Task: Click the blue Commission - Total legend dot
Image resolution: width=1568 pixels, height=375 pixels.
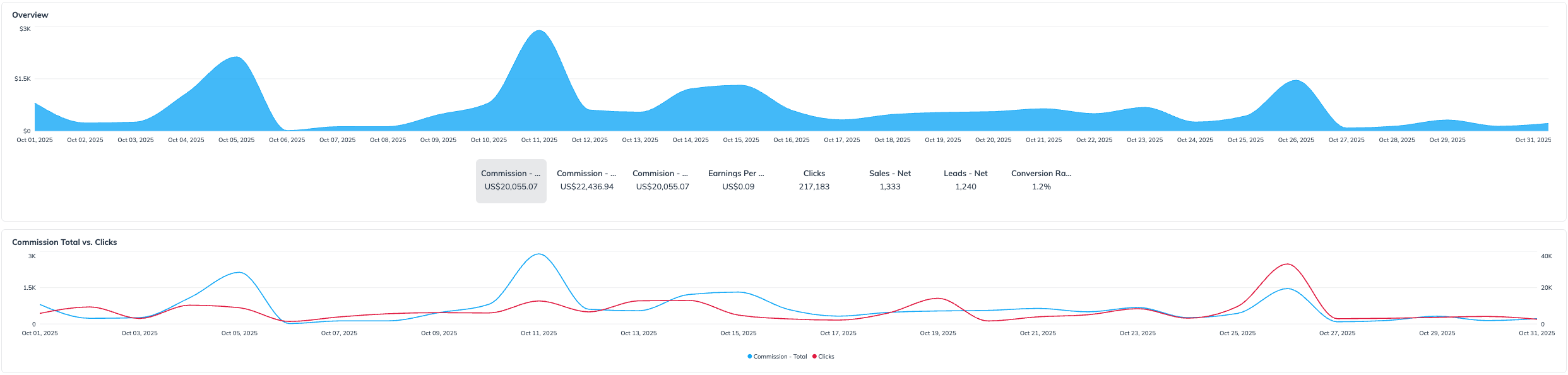Action: (750, 357)
